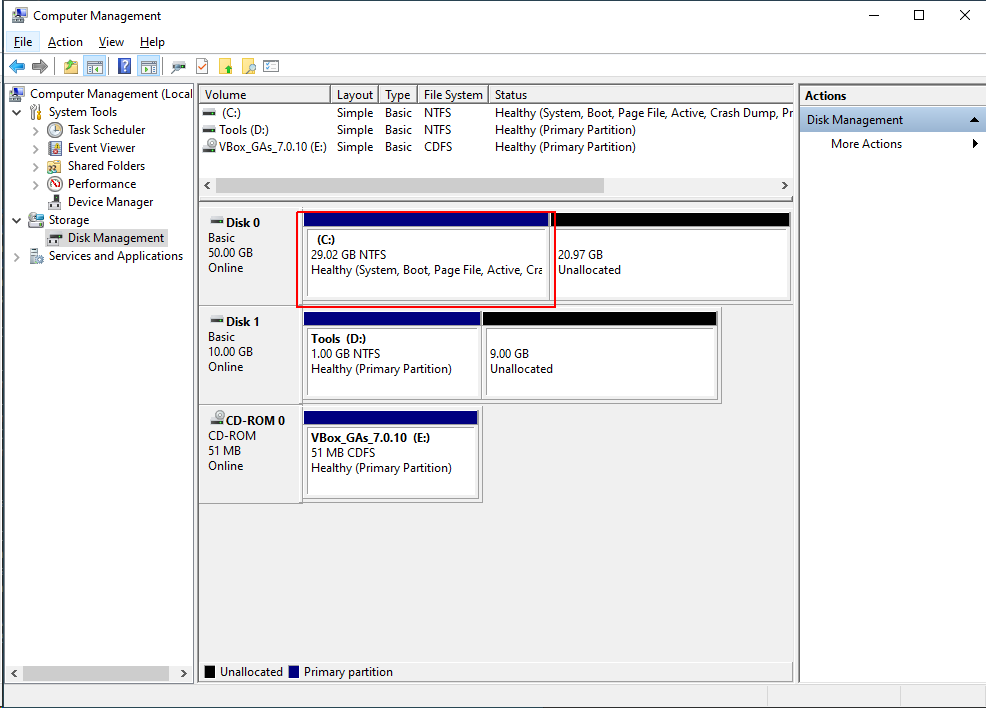
Task: Collapse the Storage tree node
Action: [x=17, y=220]
